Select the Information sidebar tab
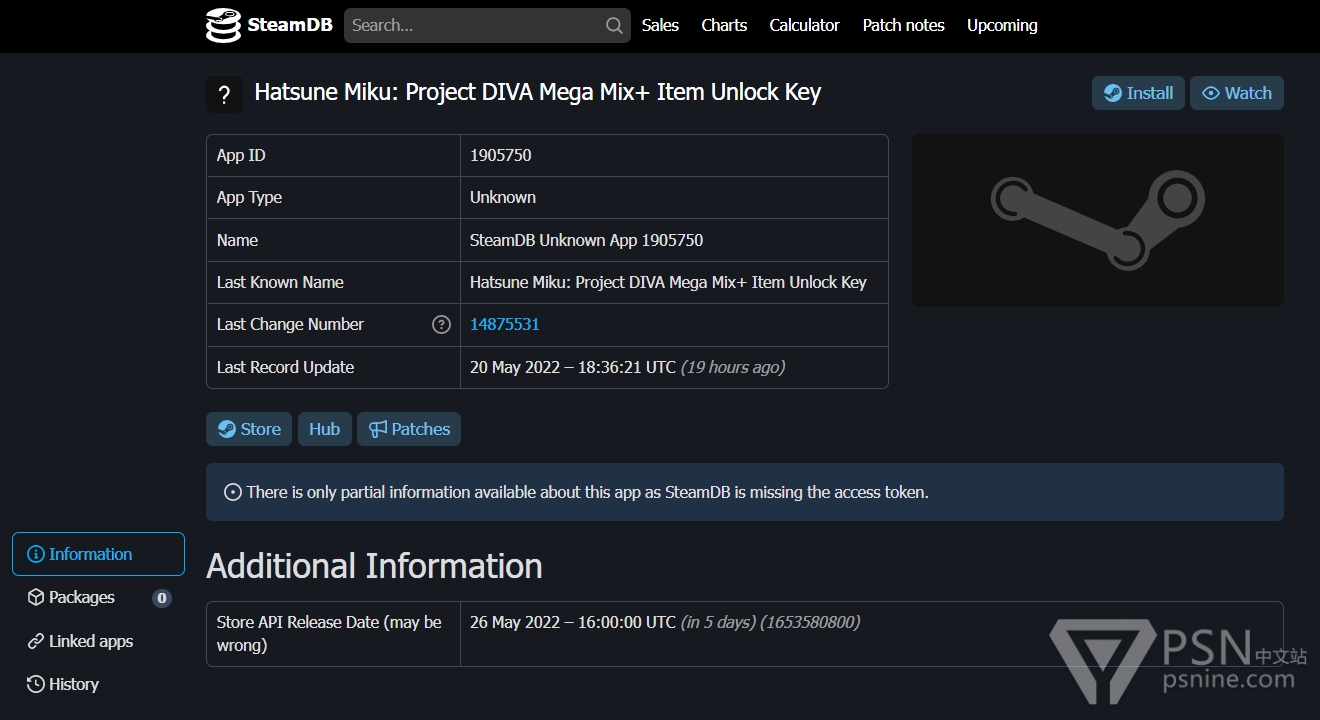 (x=98, y=554)
